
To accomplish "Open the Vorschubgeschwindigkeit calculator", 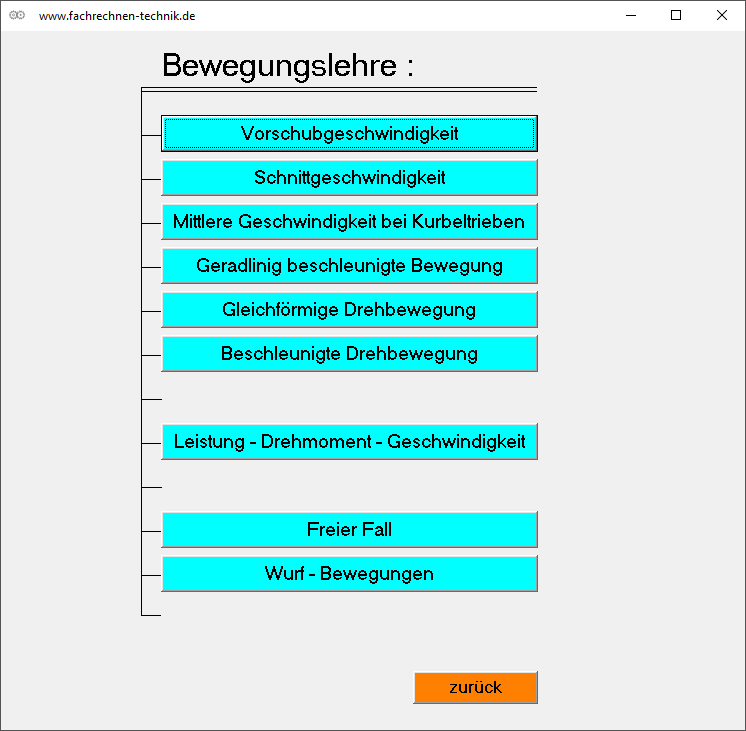I will coord(349,134).
